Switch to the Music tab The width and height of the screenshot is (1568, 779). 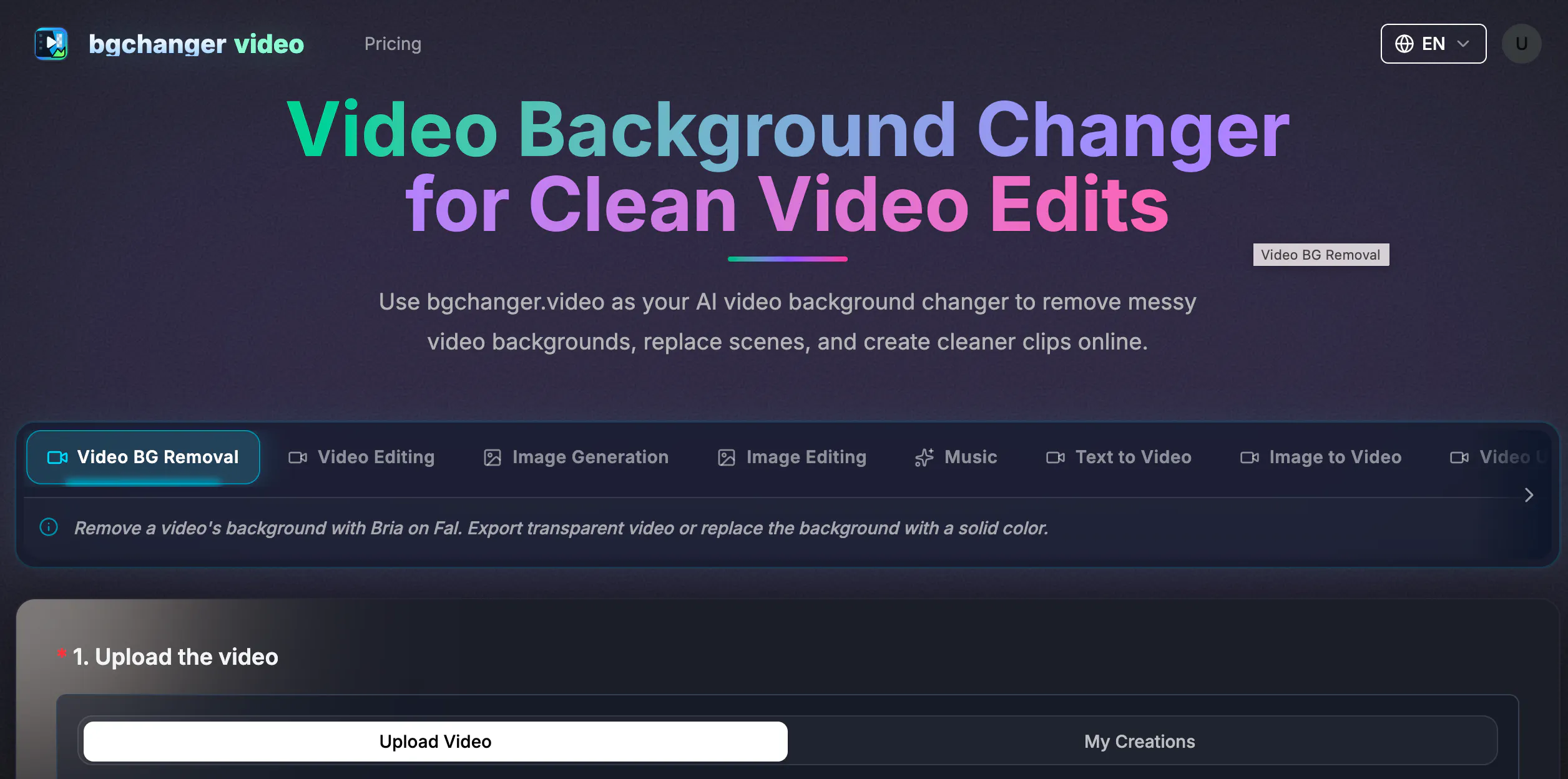pos(956,457)
